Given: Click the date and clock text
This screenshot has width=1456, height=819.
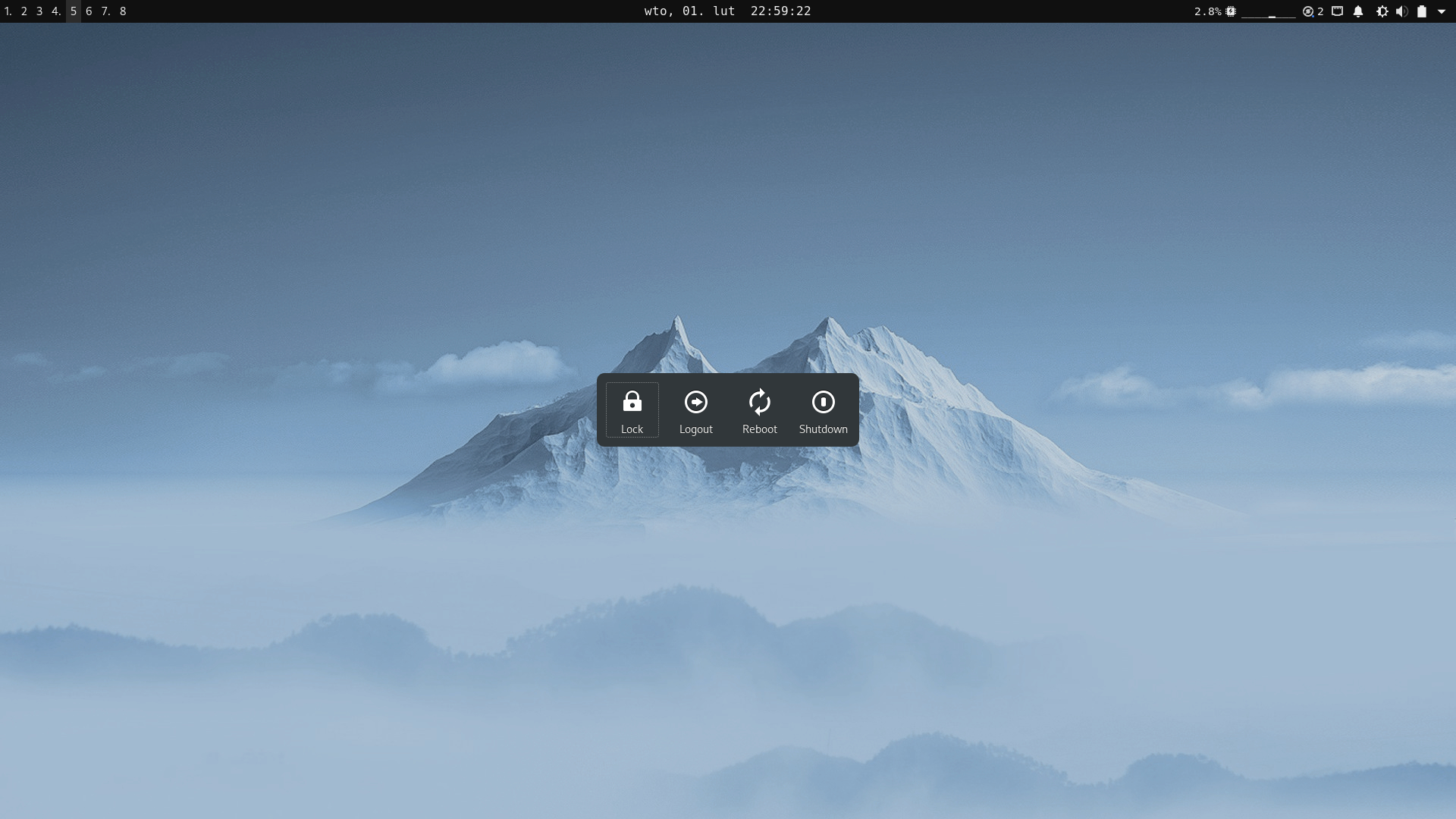Looking at the screenshot, I should pos(727,11).
